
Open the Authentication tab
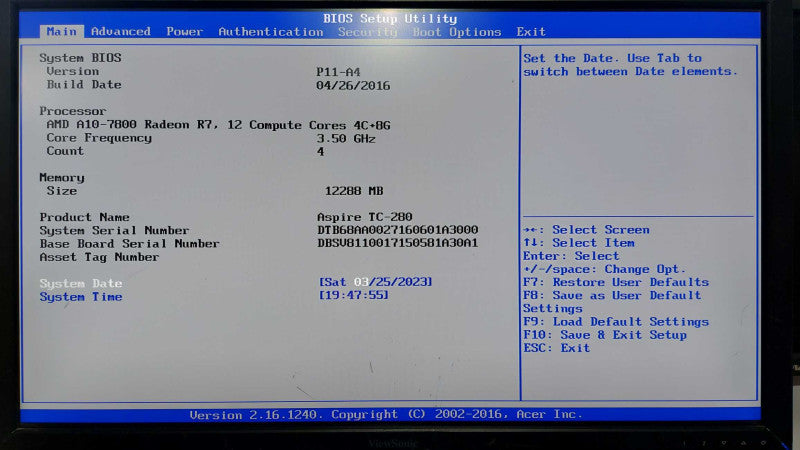[271, 32]
